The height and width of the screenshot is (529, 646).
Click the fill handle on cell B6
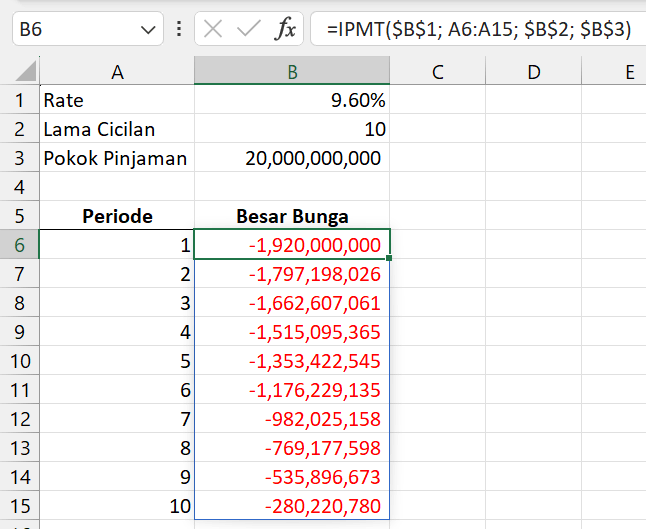tap(389, 258)
